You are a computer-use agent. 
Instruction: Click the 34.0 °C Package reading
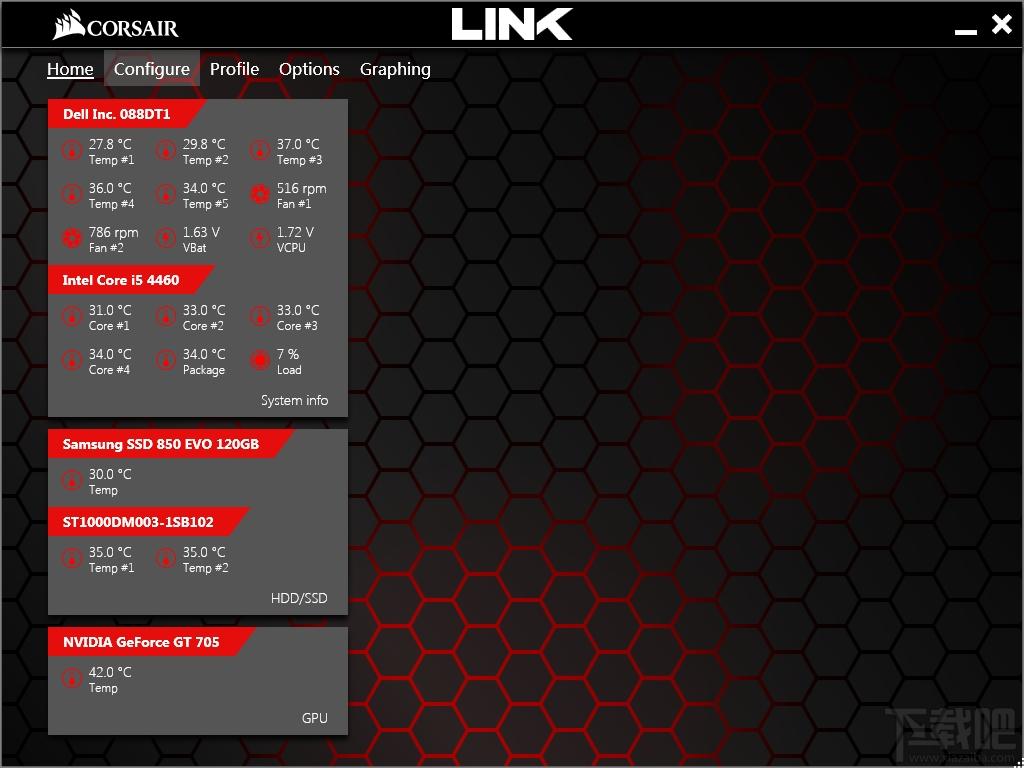(204, 354)
